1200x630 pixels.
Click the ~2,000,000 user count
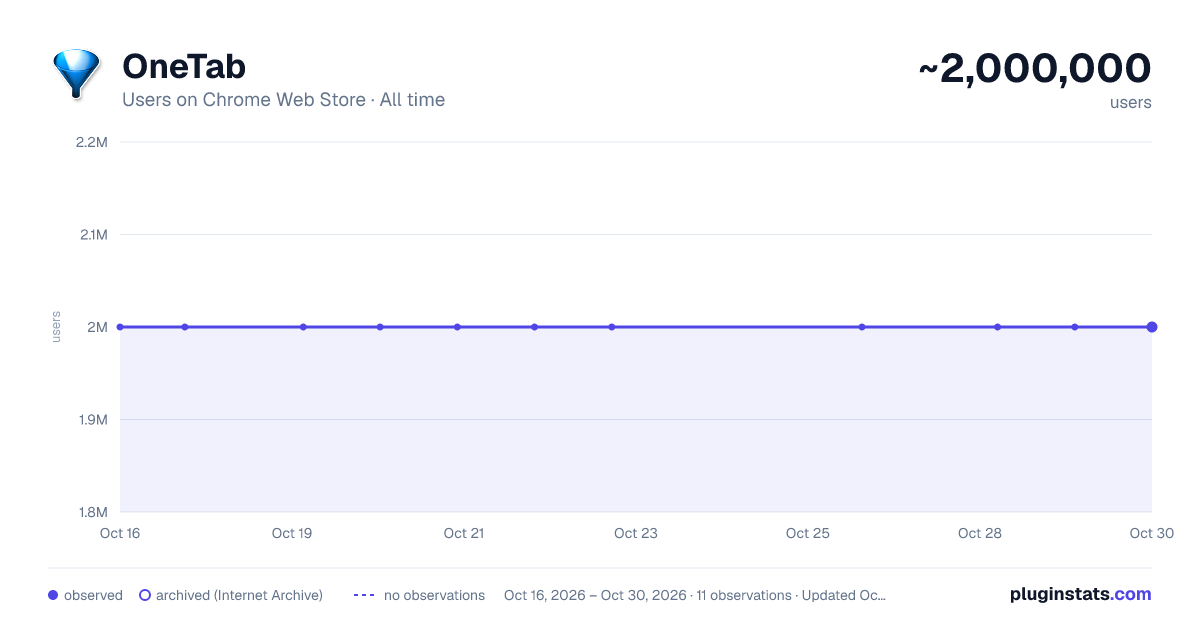1035,68
